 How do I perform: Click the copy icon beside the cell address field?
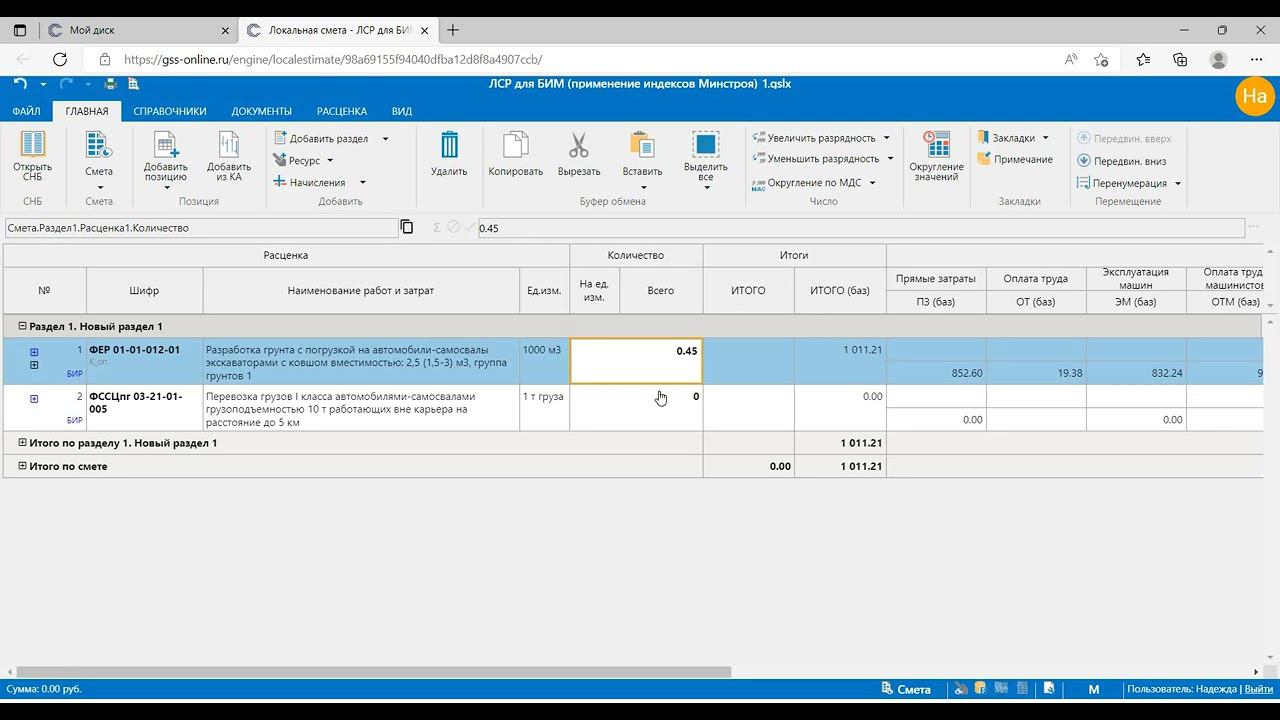[x=407, y=227]
